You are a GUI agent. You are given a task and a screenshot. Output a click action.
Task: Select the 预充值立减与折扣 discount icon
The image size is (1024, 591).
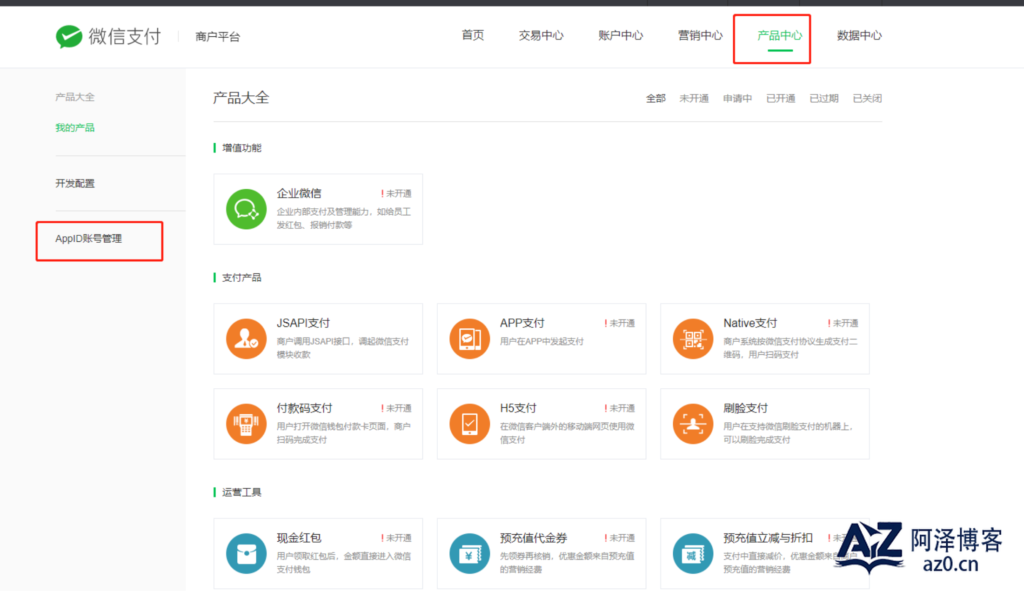693,554
